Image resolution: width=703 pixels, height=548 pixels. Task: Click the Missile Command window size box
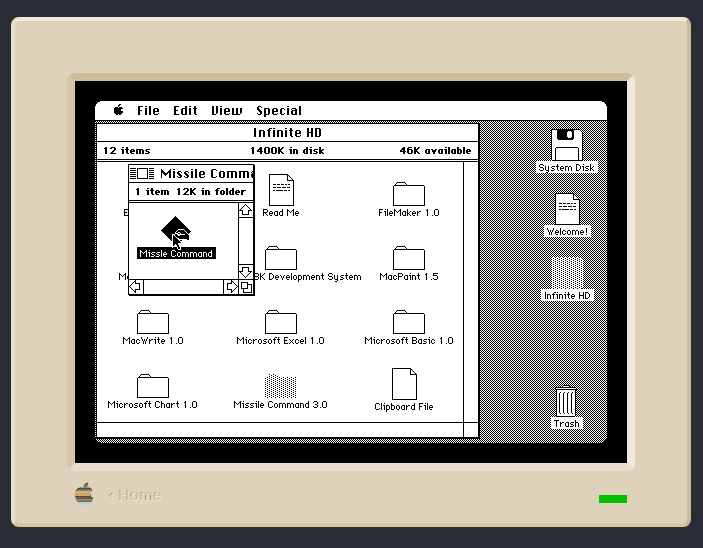[x=246, y=287]
